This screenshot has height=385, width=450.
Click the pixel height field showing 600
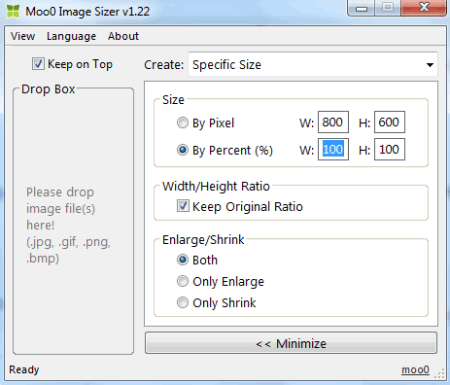coord(389,122)
